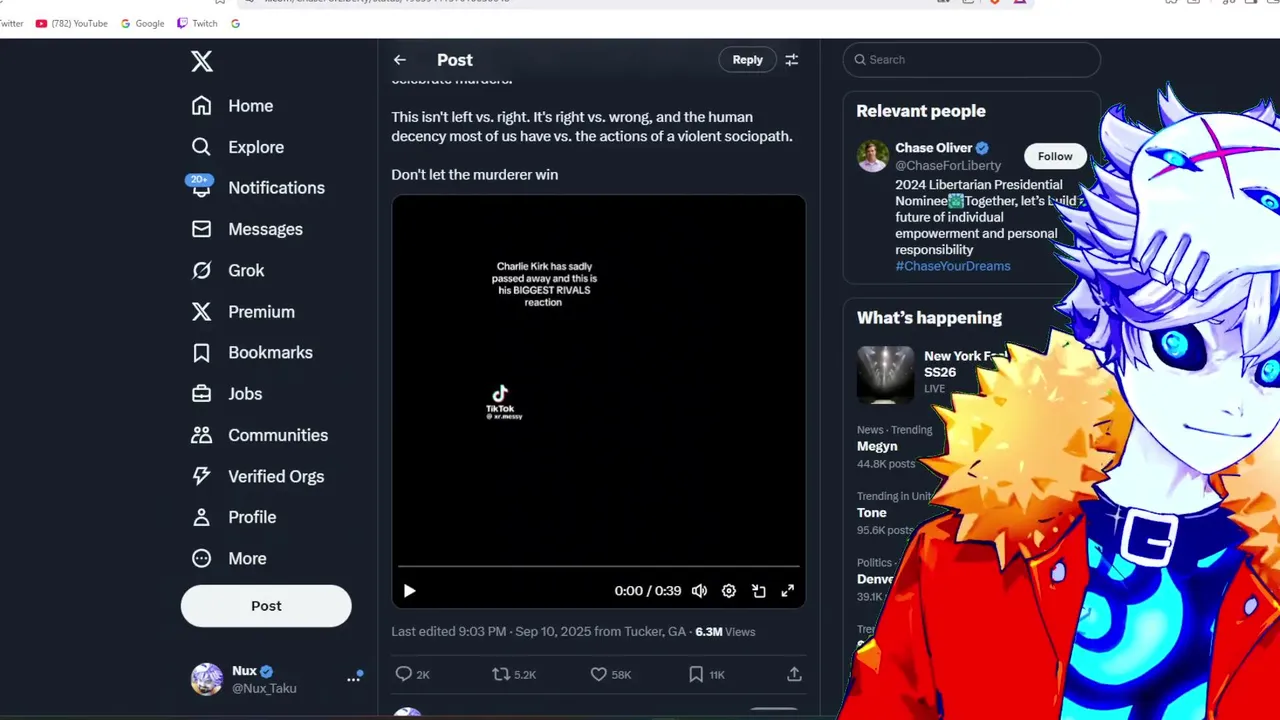This screenshot has height=720, width=1280.
Task: Click the Search input field
Action: coord(971,60)
